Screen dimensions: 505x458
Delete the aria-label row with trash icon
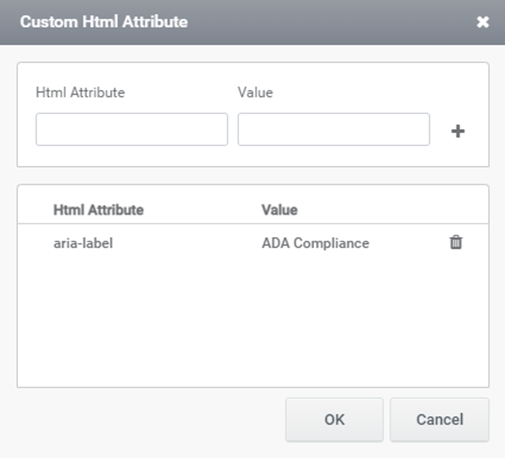click(456, 242)
